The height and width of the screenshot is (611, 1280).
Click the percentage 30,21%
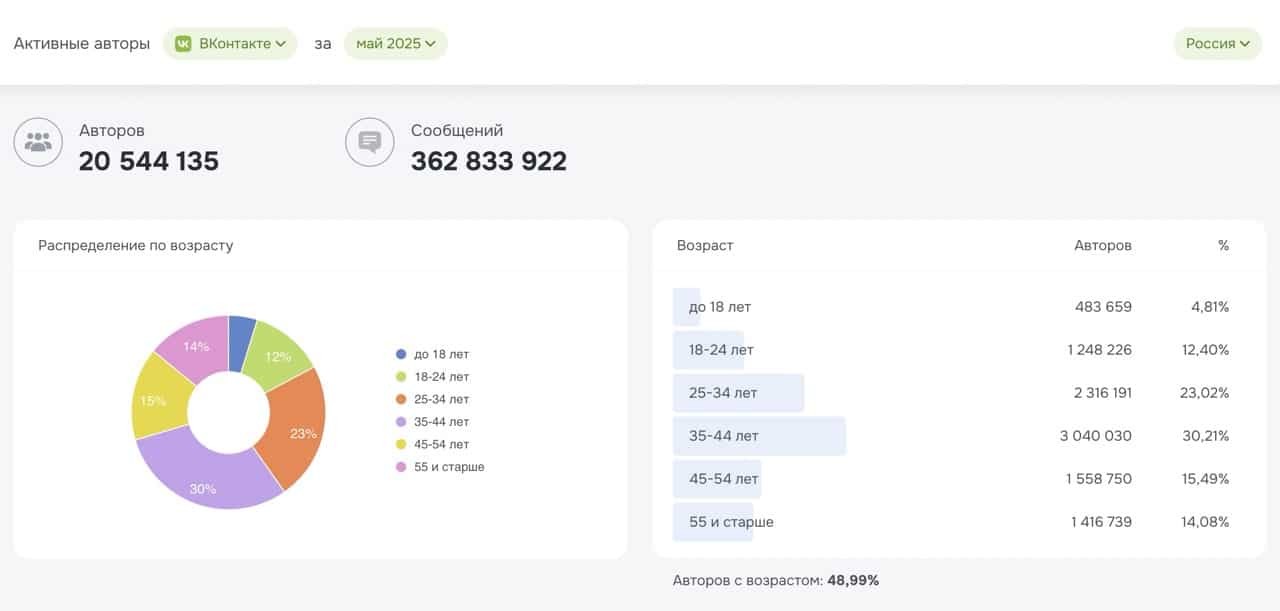[1205, 436]
